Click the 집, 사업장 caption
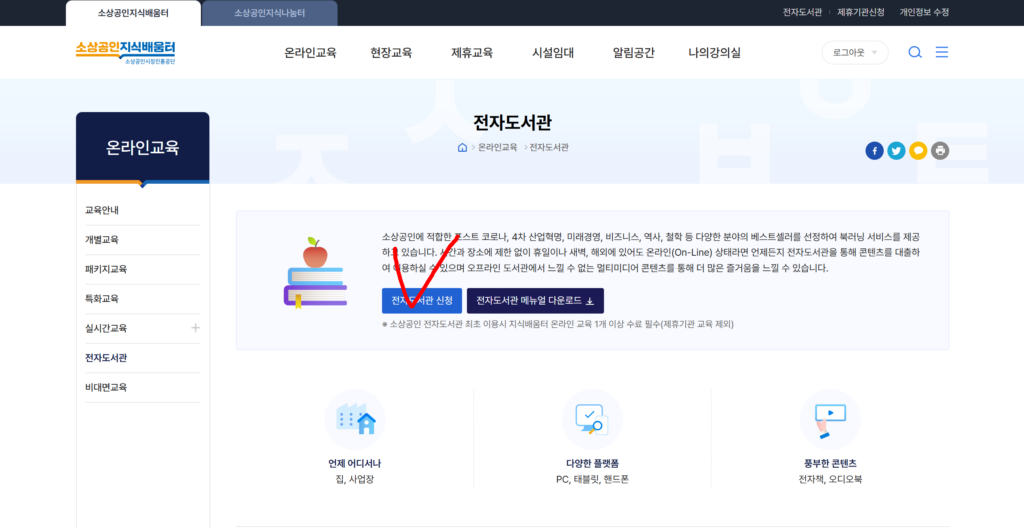The width and height of the screenshot is (1024, 528). tap(355, 480)
